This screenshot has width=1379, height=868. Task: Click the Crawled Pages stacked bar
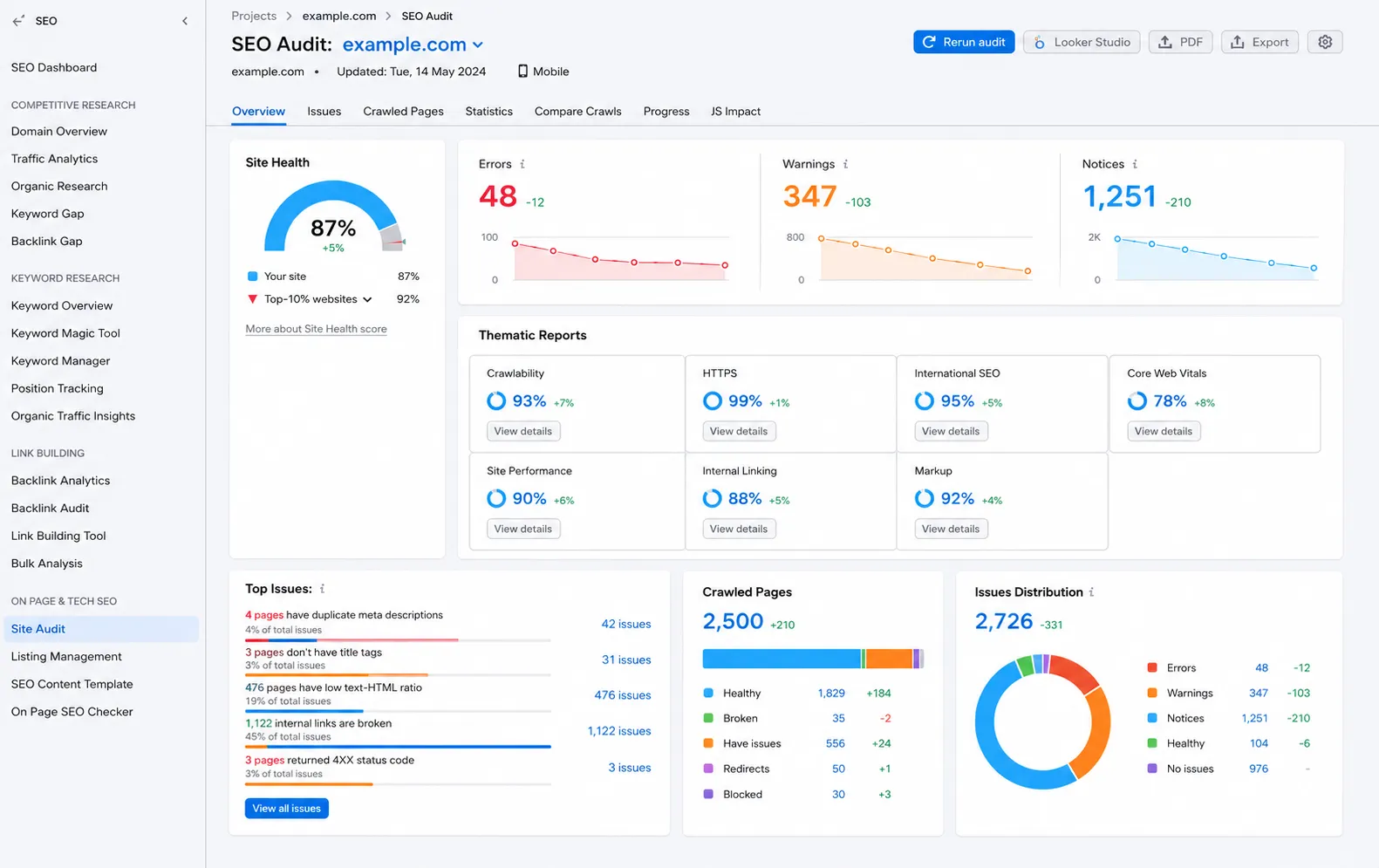(x=813, y=659)
